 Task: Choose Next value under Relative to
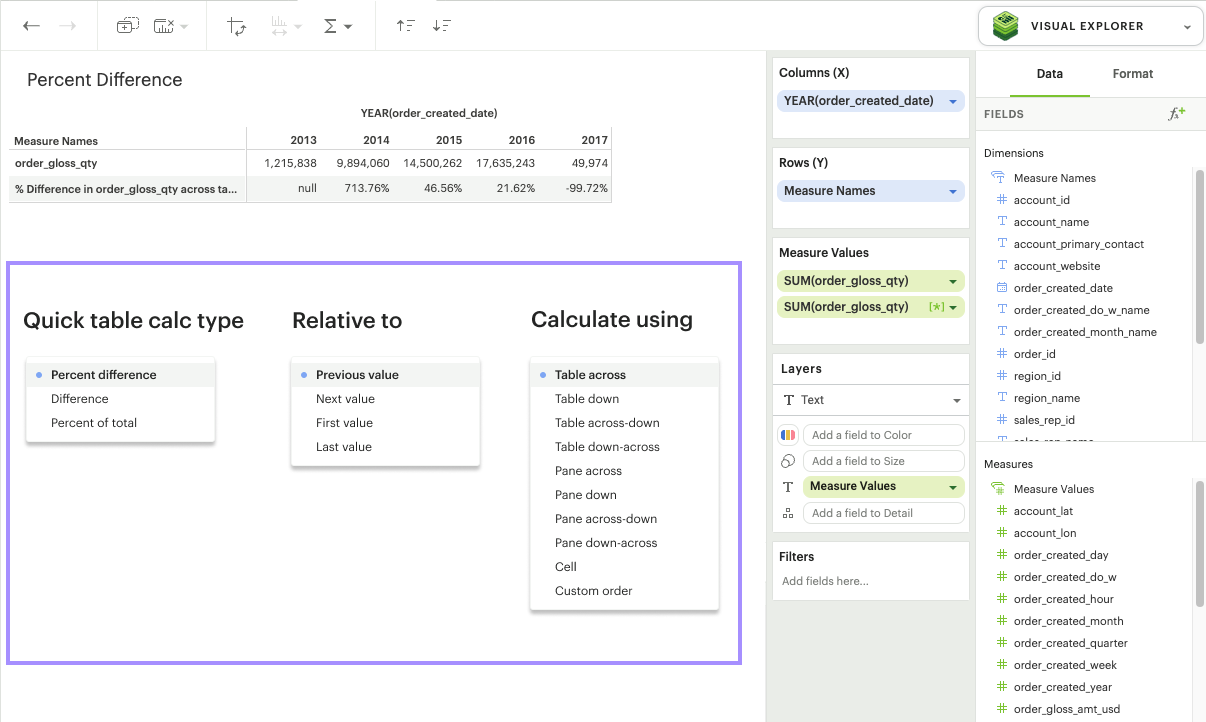tap(345, 399)
